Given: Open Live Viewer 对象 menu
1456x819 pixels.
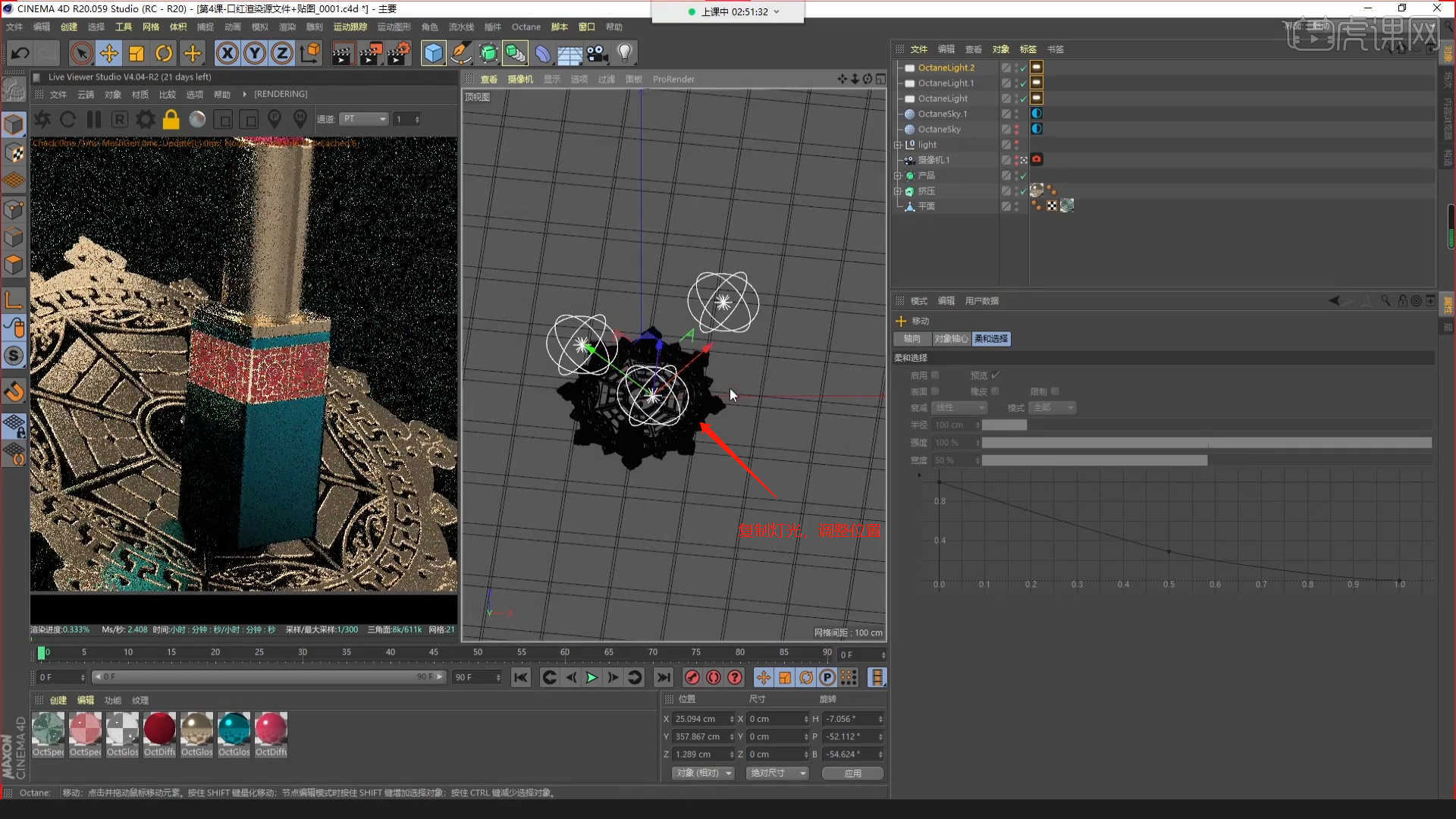Looking at the screenshot, I should coord(113,95).
